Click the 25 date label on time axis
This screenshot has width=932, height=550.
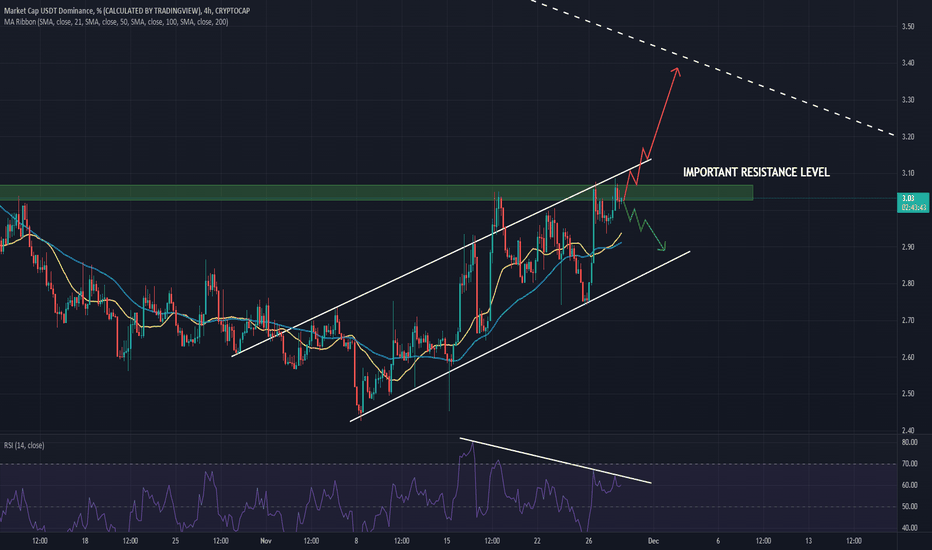(175, 541)
